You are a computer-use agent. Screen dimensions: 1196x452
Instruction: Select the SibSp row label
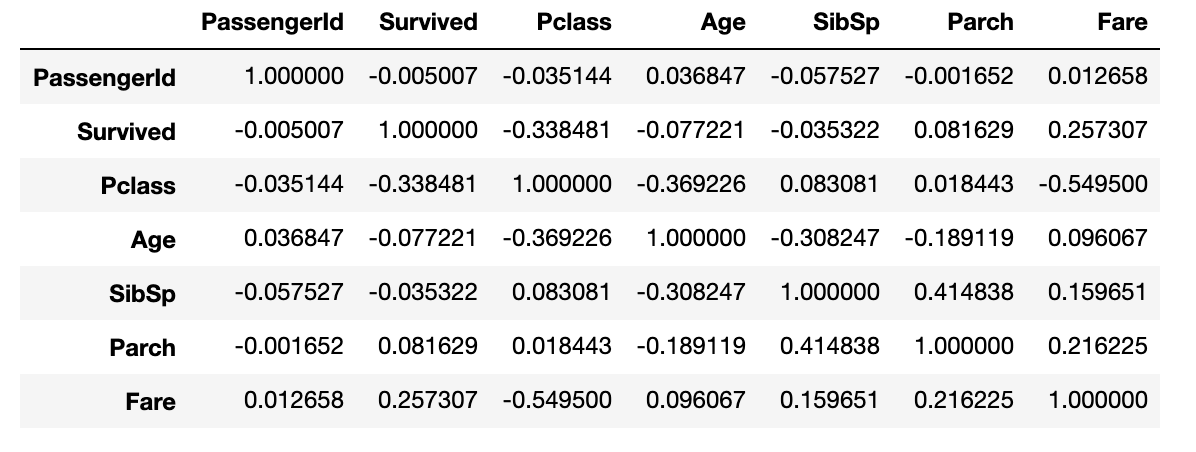point(142,294)
